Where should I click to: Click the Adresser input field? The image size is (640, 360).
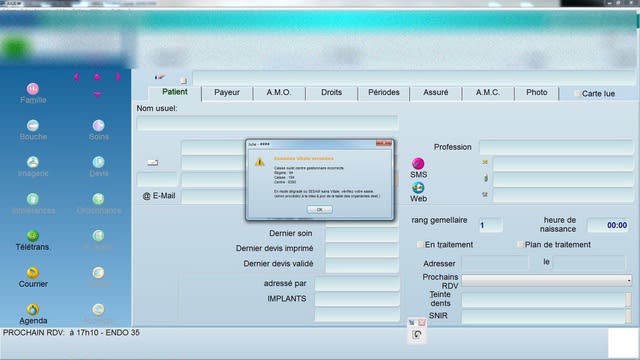click(495, 263)
